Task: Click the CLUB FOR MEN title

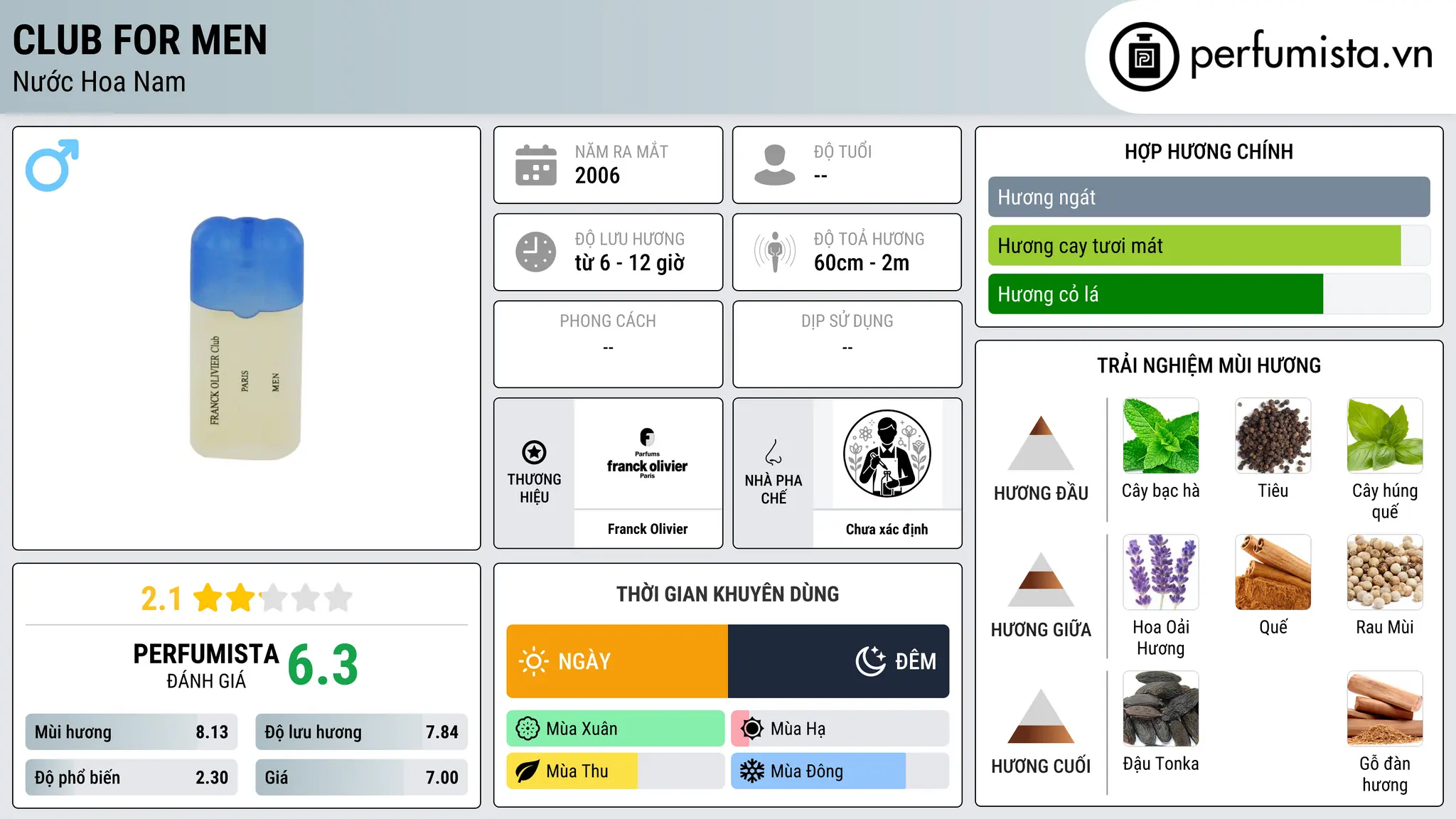Action: point(140,40)
